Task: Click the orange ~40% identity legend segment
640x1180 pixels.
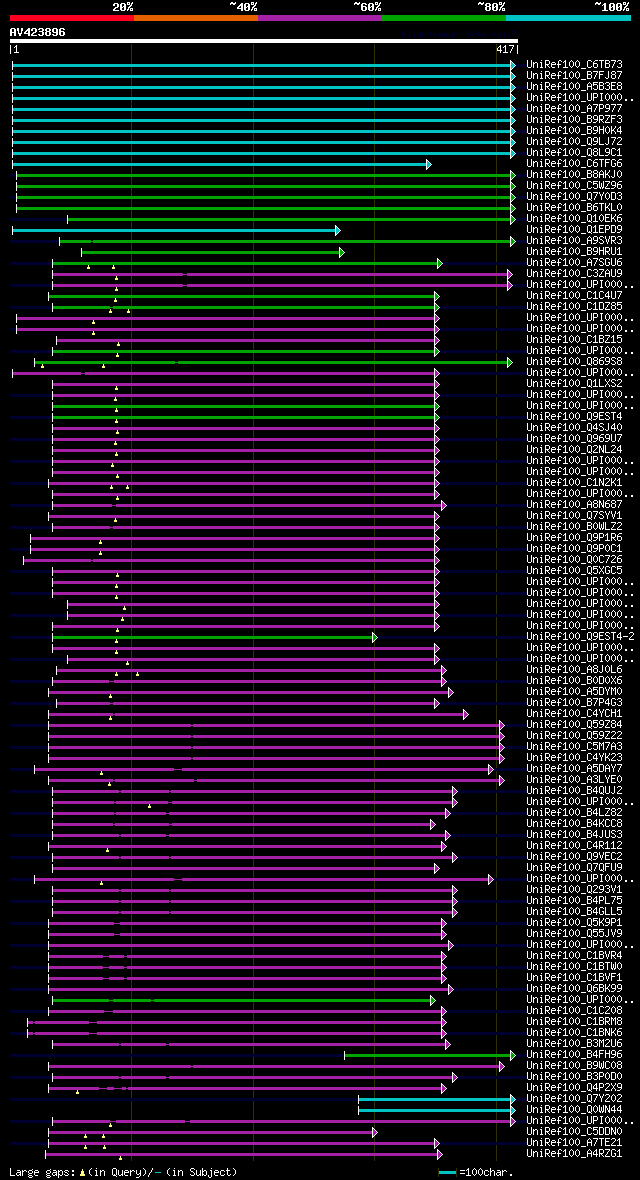Action: (196, 17)
